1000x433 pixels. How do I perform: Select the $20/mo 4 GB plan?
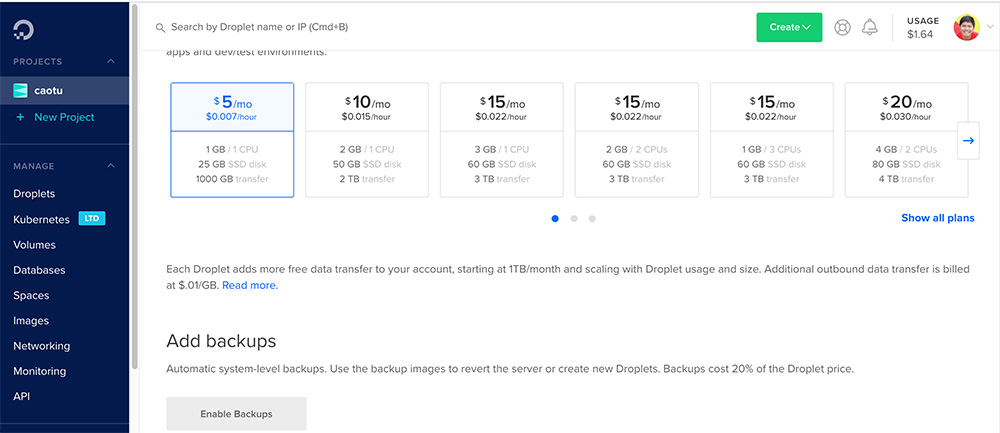click(905, 140)
